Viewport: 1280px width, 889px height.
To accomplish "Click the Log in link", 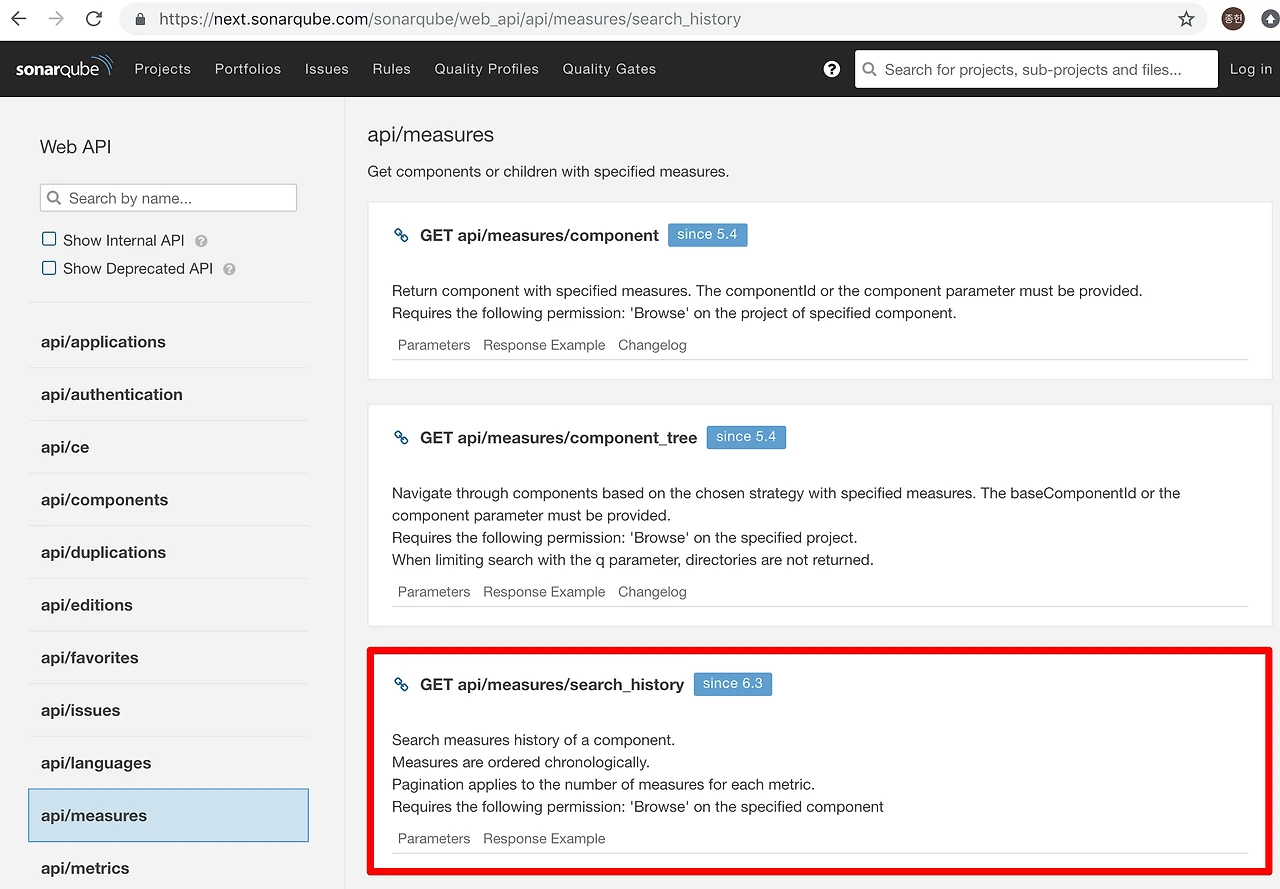I will (x=1251, y=69).
